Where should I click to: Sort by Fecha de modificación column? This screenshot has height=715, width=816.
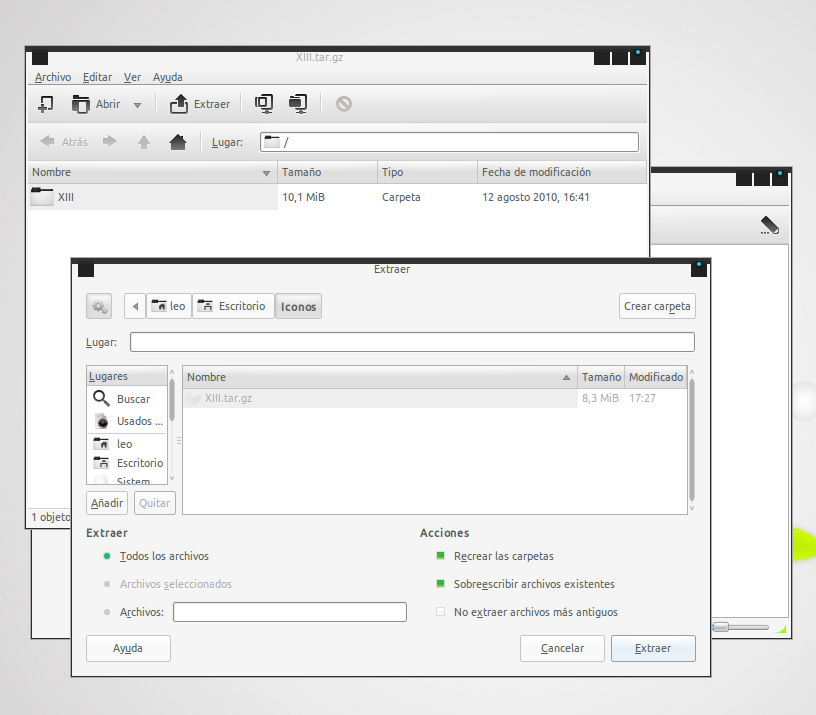(x=562, y=172)
